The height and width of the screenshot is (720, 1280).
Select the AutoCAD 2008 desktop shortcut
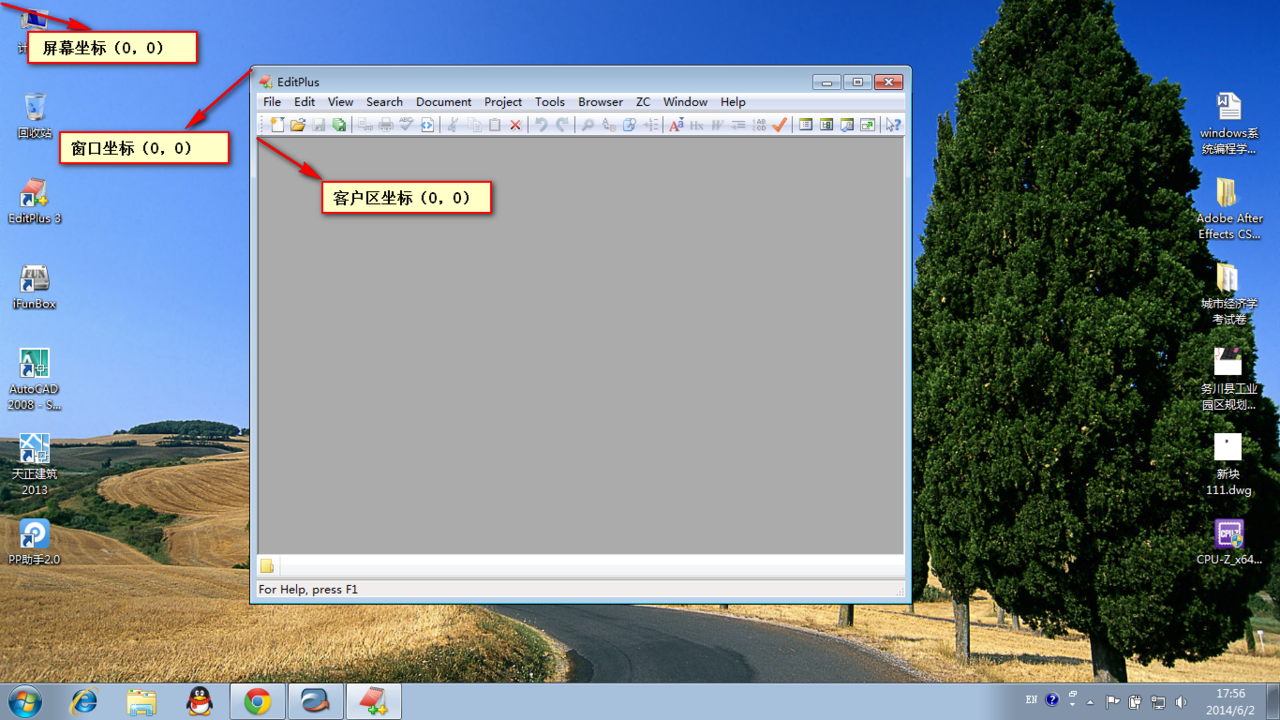coord(34,380)
